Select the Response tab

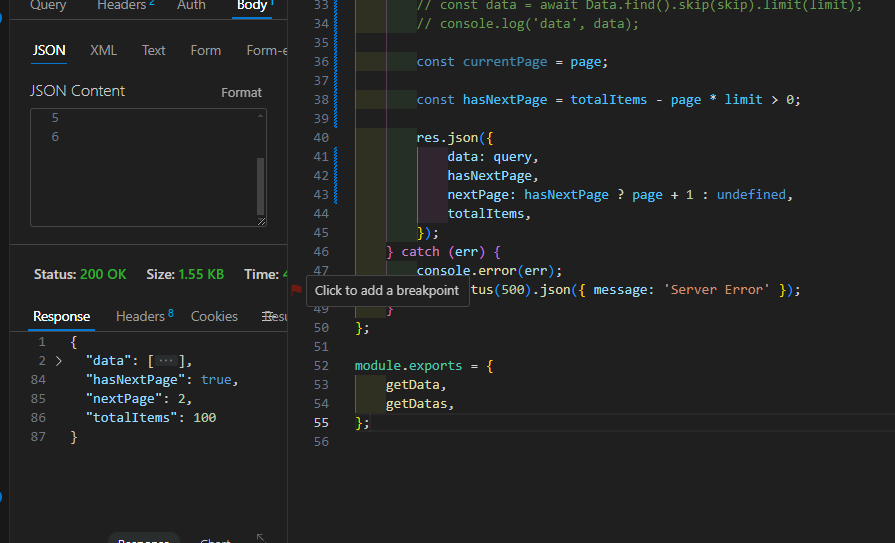[x=61, y=316]
